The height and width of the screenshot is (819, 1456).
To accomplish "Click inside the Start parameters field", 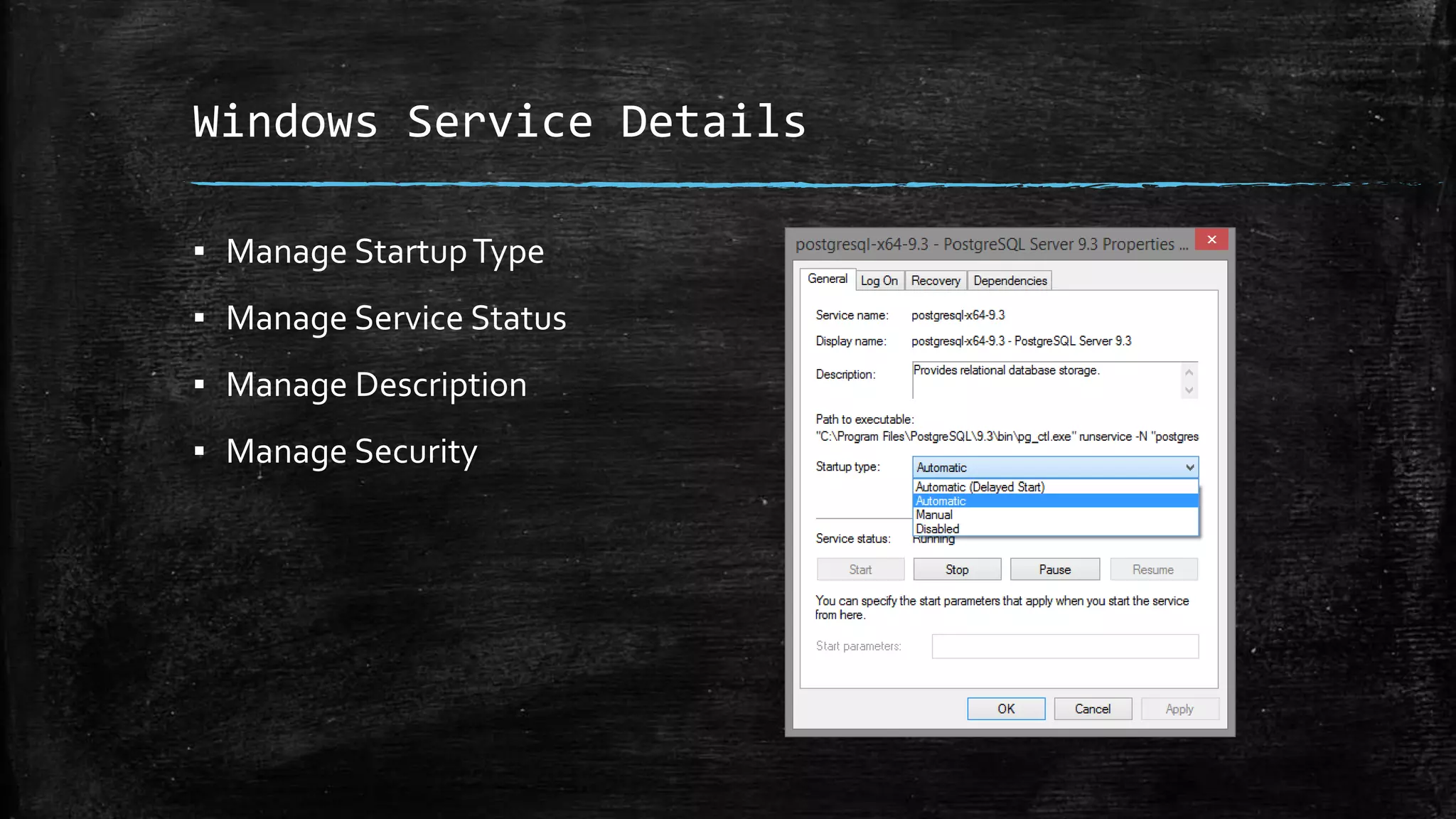I will coord(1065,646).
